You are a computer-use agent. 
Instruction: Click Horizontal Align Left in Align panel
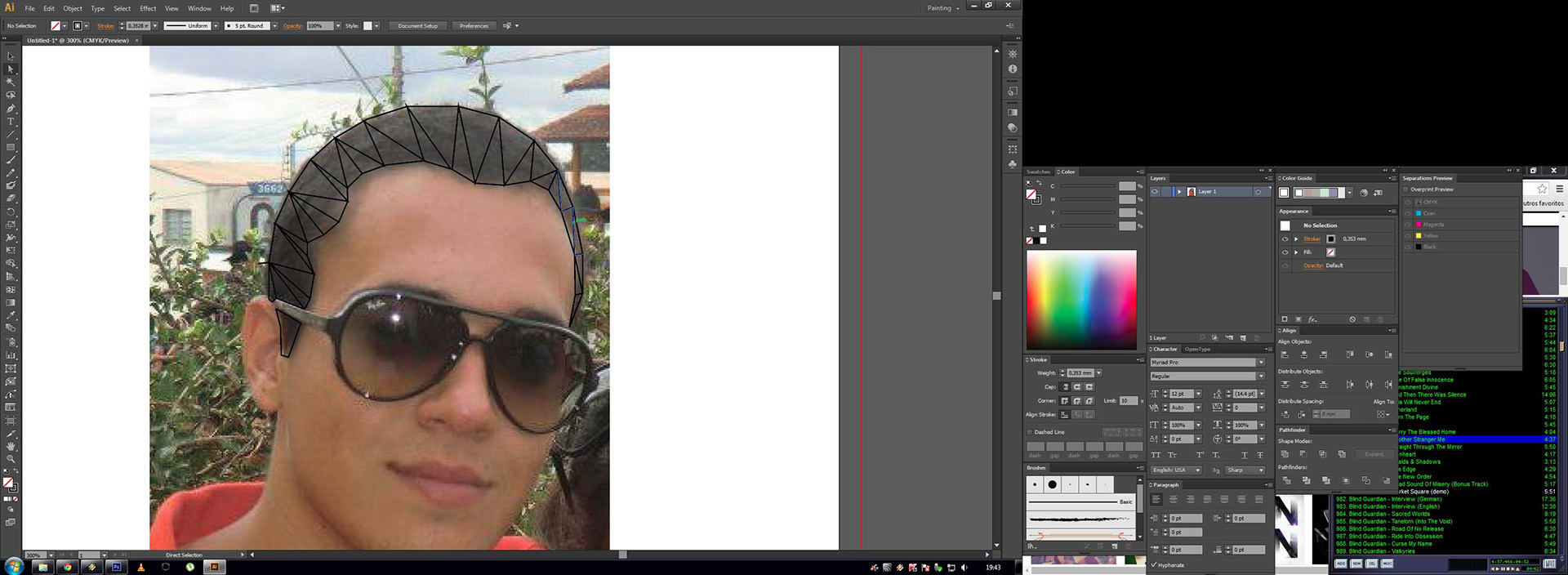point(1285,354)
